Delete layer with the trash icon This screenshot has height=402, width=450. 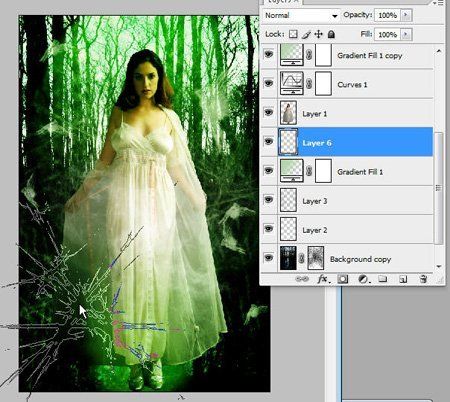pos(423,279)
